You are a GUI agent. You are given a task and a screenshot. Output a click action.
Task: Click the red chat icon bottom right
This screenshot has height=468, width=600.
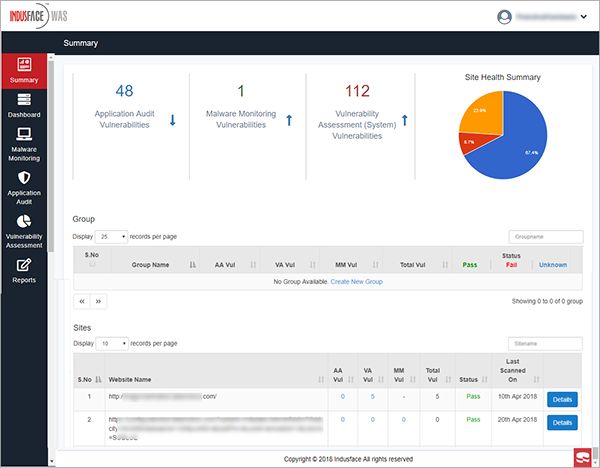point(582,456)
